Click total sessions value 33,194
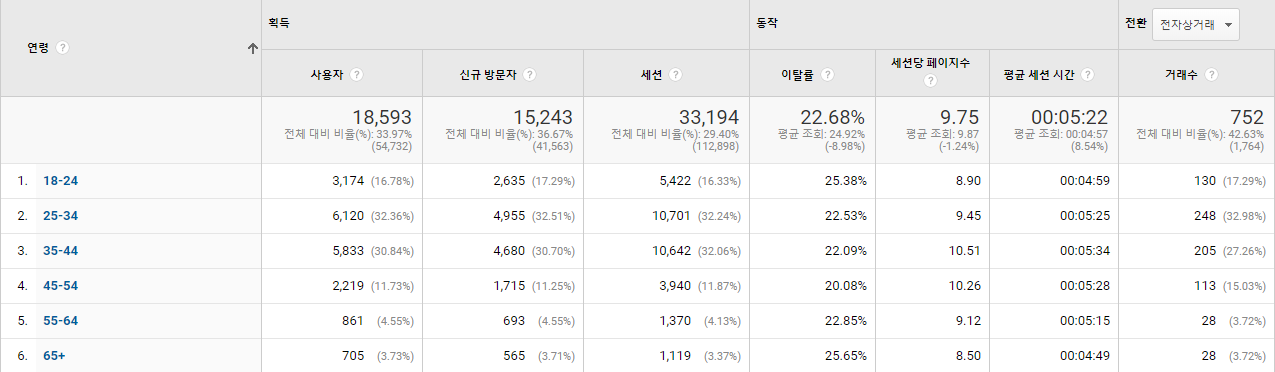Viewport: 1275px width, 372px height. [709, 117]
